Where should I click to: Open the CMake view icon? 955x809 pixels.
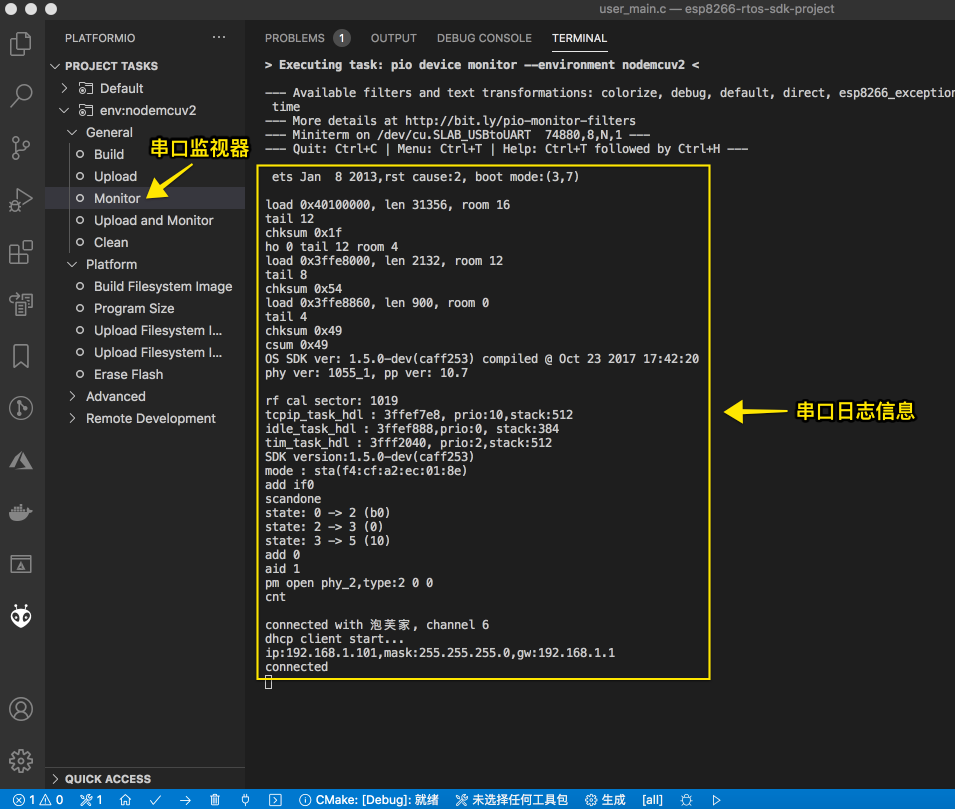coord(21,564)
